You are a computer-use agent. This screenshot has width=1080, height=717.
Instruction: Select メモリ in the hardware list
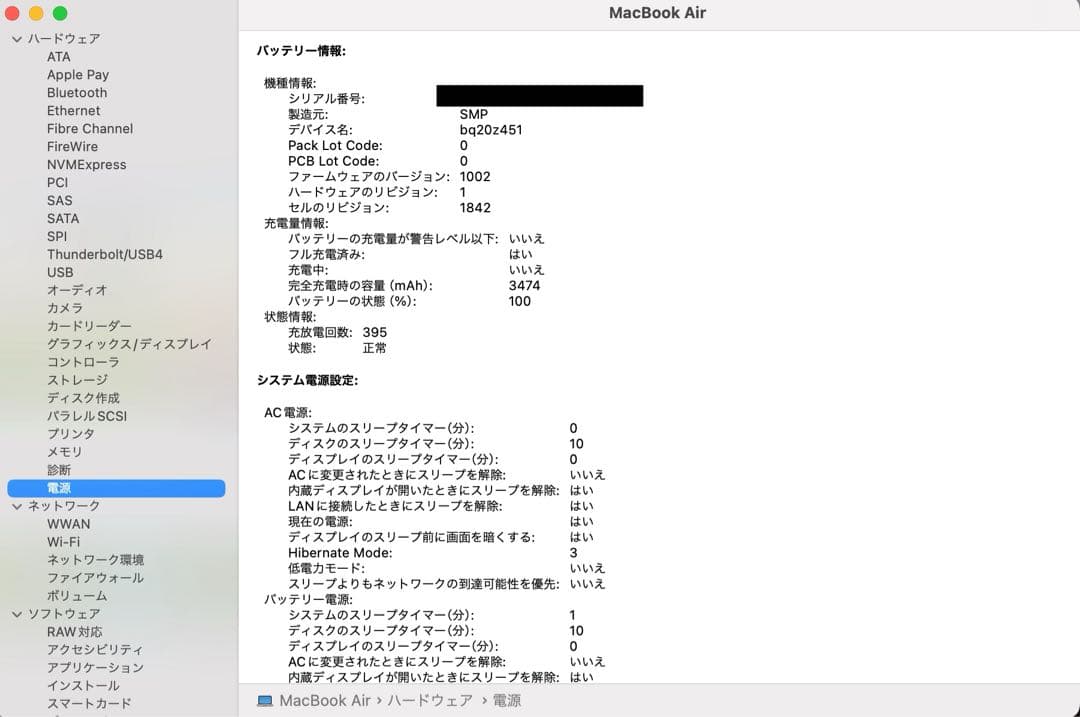64,452
